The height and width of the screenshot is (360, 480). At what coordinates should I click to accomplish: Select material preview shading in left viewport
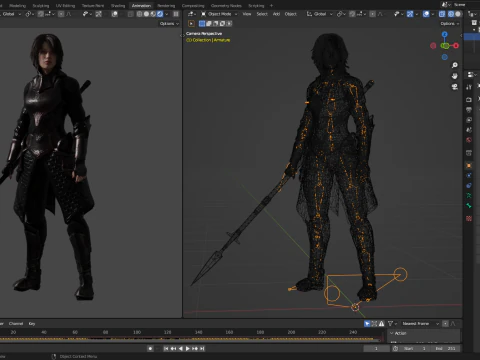point(153,14)
